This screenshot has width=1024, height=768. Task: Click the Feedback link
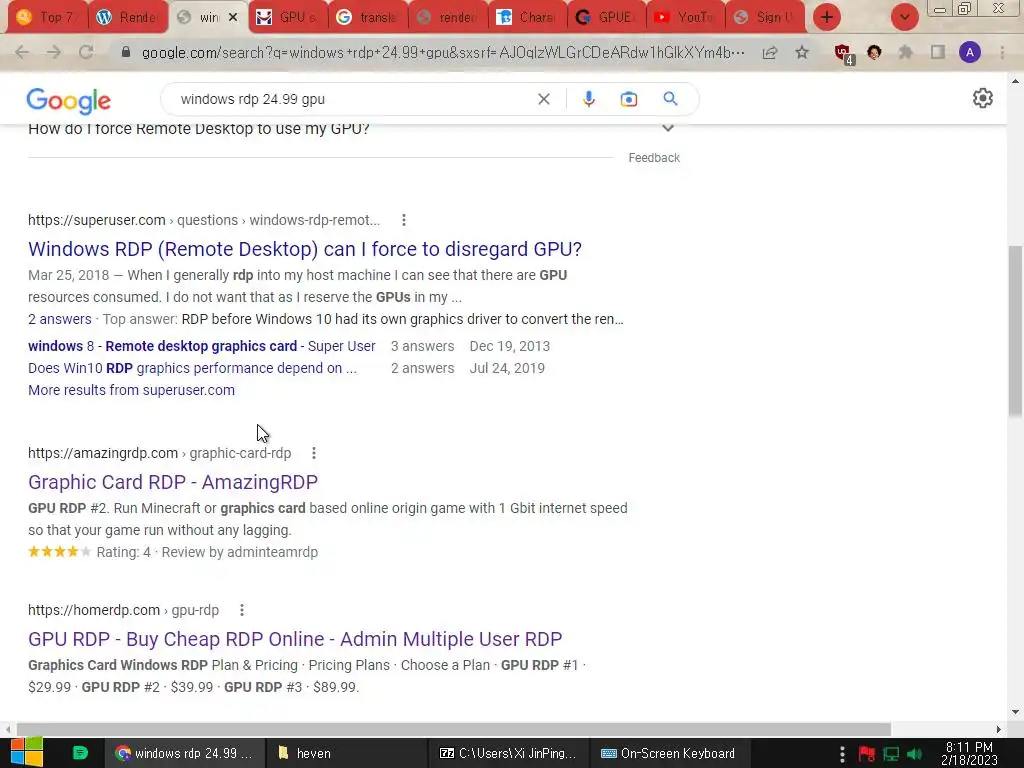pyautogui.click(x=654, y=158)
